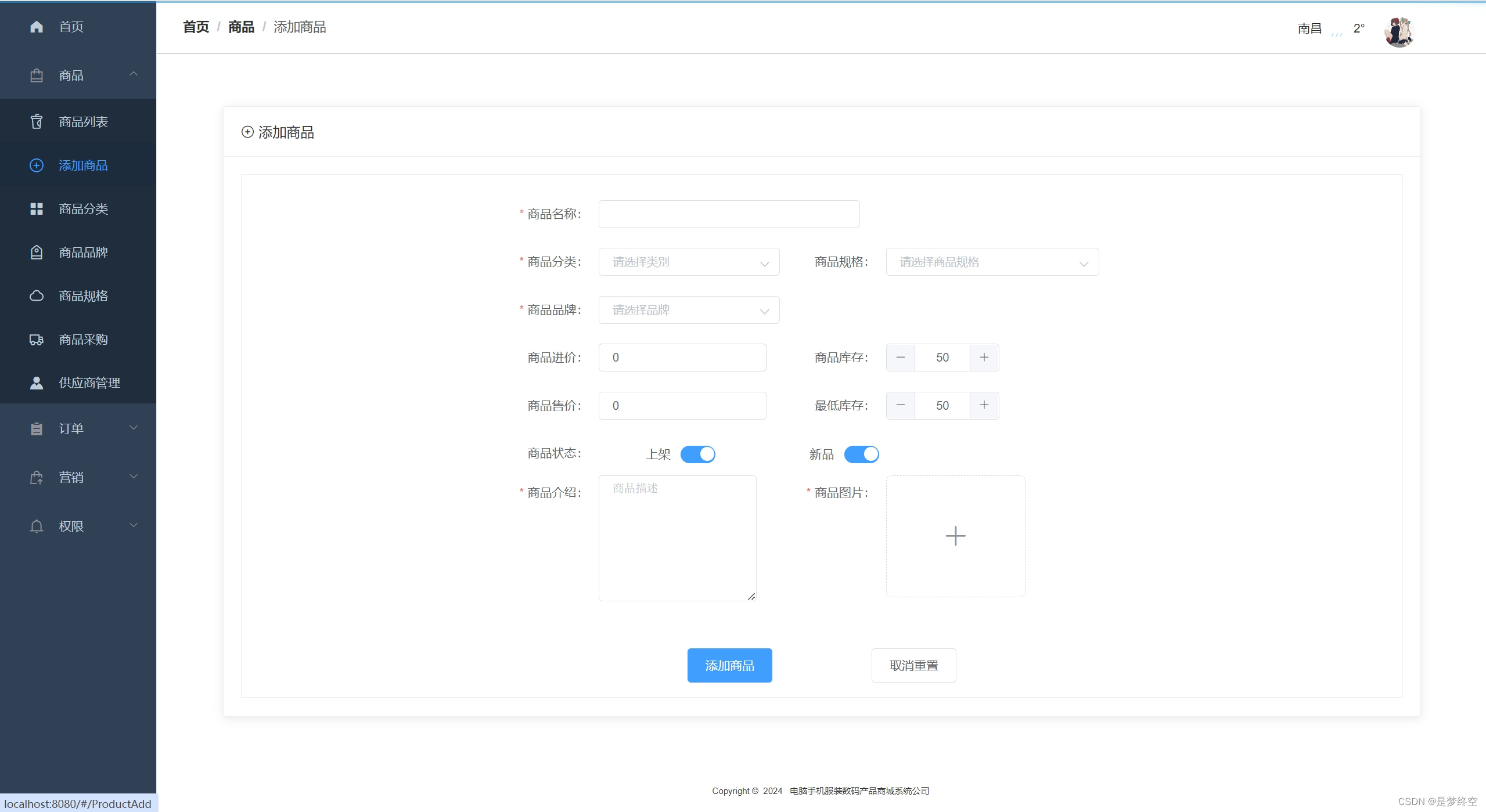Click the grid icon for 商品分类
Image resolution: width=1486 pixels, height=812 pixels.
[x=37, y=209]
